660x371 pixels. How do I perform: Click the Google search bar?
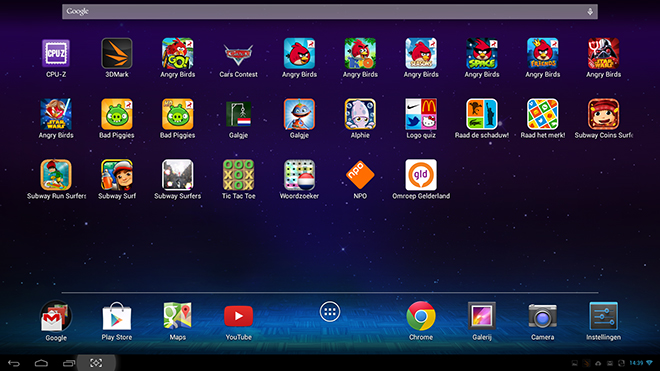tap(330, 12)
